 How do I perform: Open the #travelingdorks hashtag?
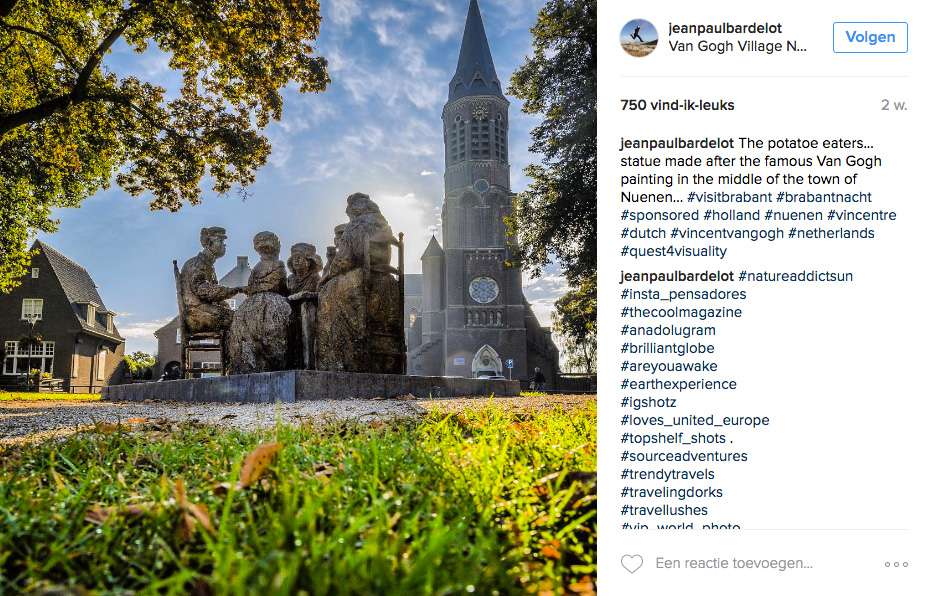tap(672, 492)
